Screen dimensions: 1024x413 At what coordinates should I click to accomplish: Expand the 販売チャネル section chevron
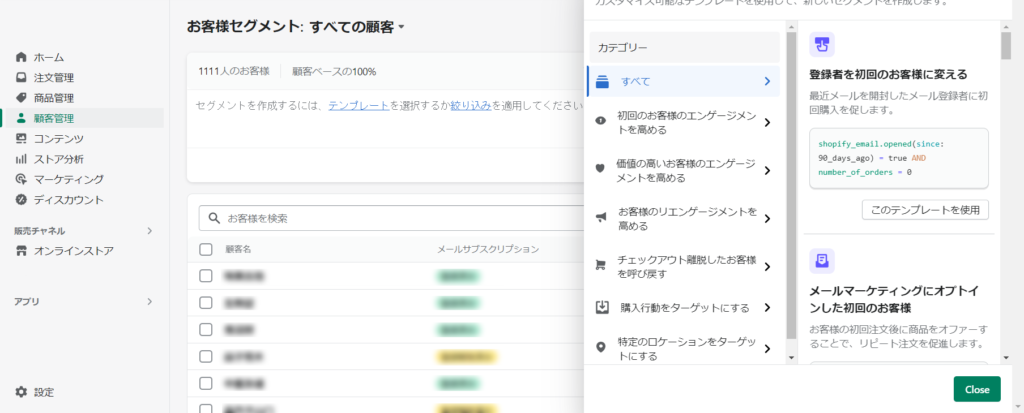[x=150, y=231]
